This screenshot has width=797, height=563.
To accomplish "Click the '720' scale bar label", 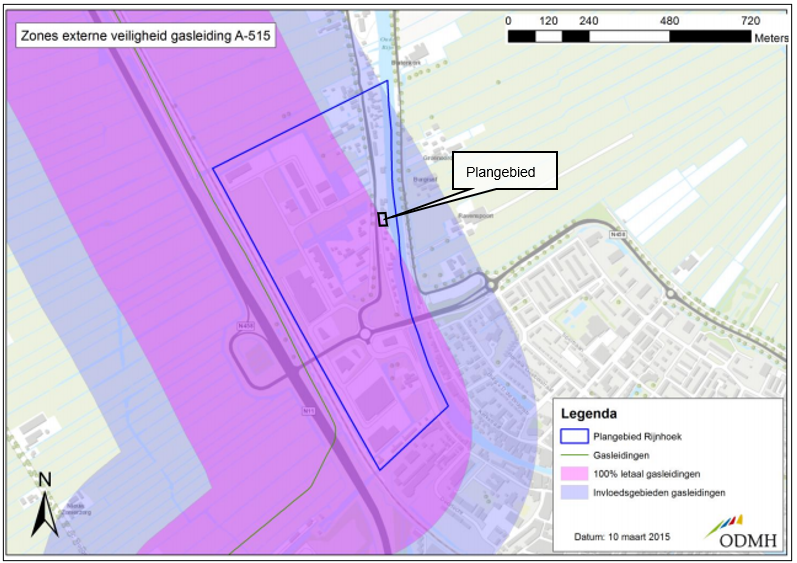I will coord(750,21).
